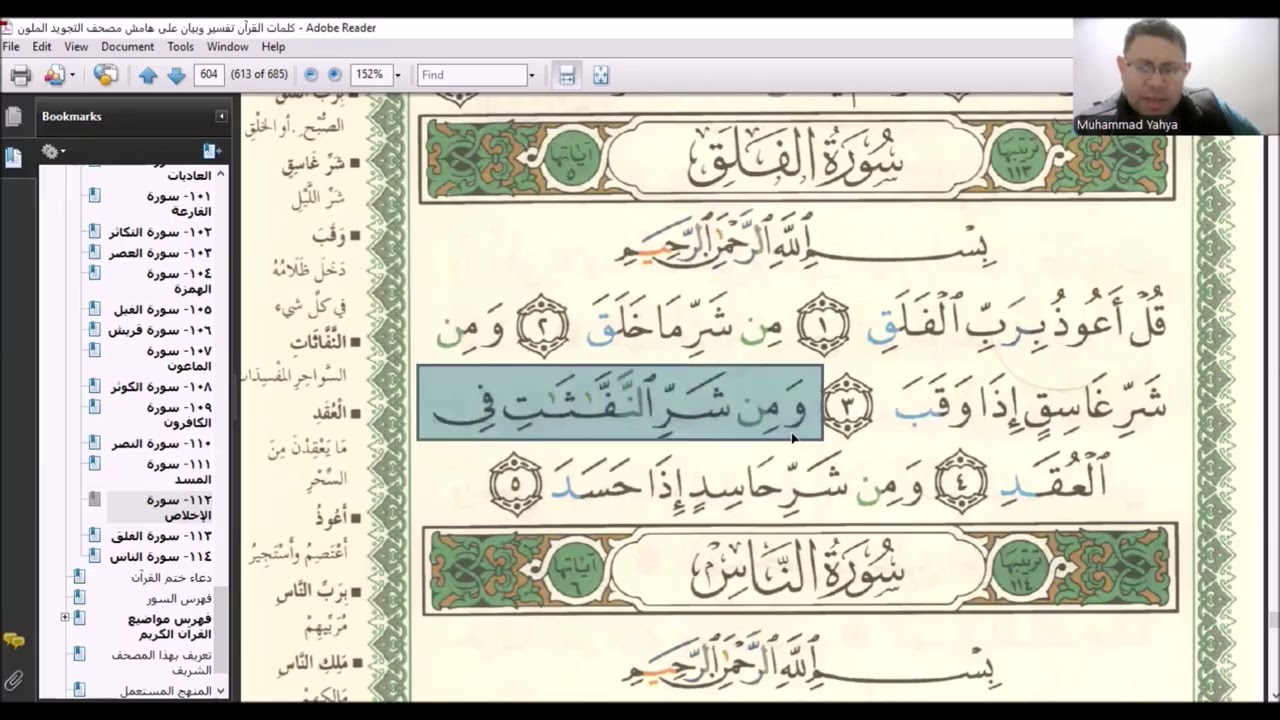Screen dimensions: 1280x720
Task: Click the Print icon in the toolbar
Action: point(21,75)
